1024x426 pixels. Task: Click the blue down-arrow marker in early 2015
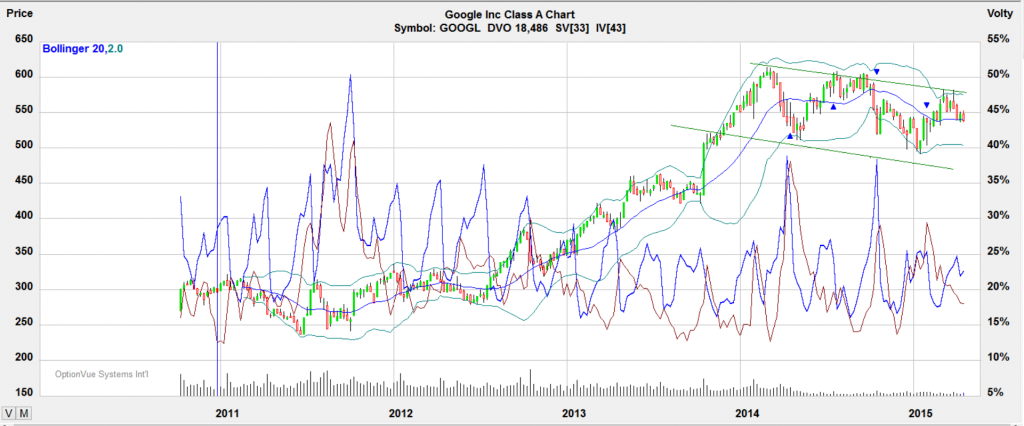(x=927, y=105)
